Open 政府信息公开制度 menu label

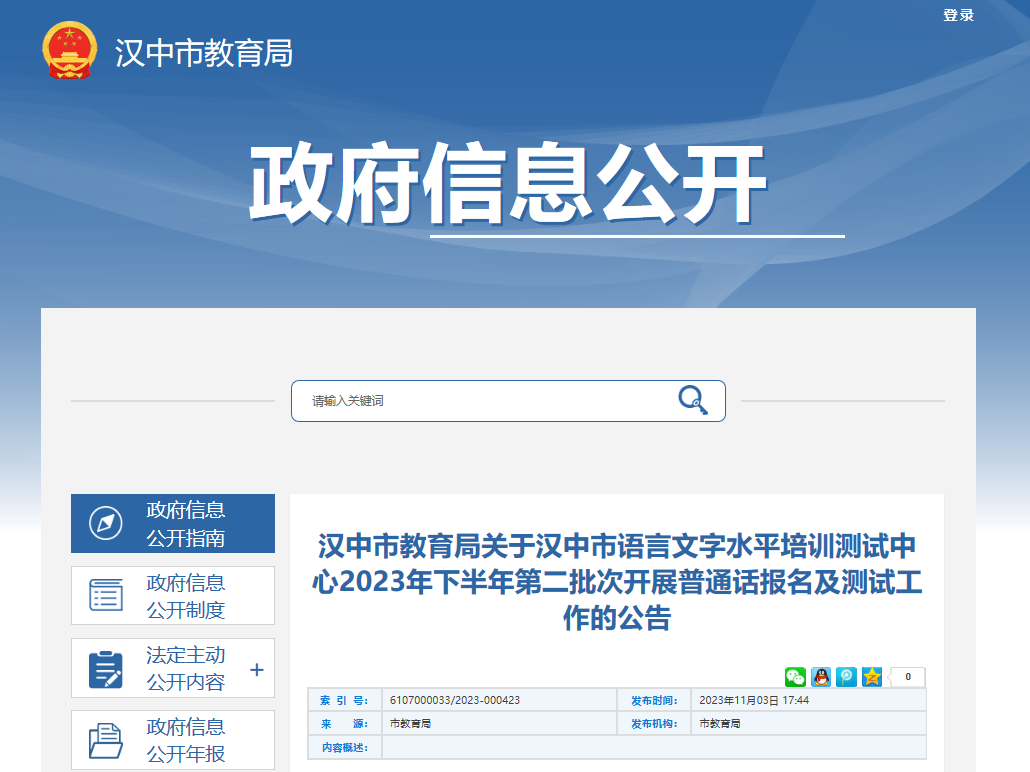click(186, 596)
